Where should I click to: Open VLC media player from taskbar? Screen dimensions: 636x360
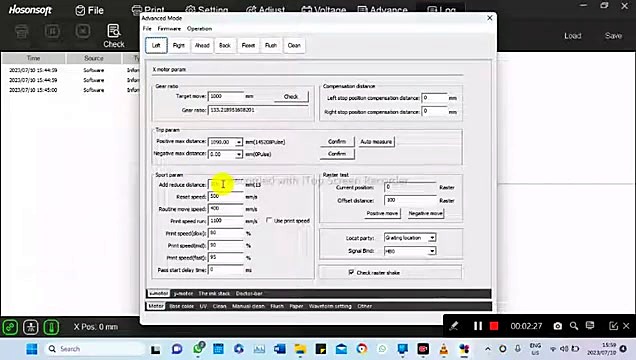click(x=444, y=349)
